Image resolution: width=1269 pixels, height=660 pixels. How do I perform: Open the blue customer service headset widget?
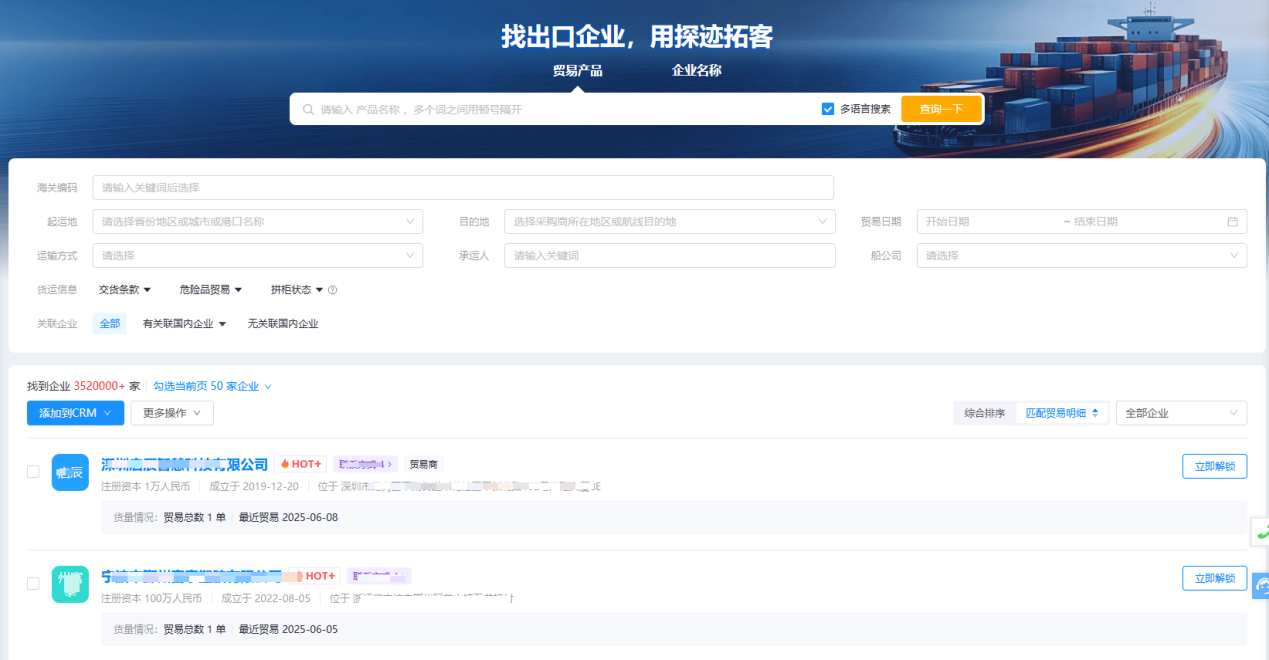1261,585
